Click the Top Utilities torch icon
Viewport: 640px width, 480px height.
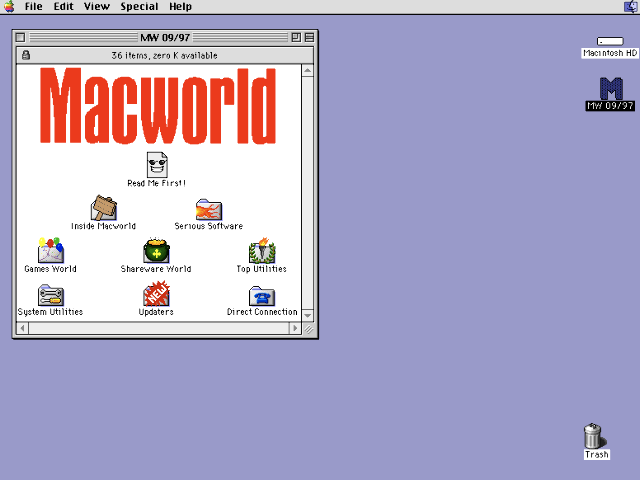262,250
